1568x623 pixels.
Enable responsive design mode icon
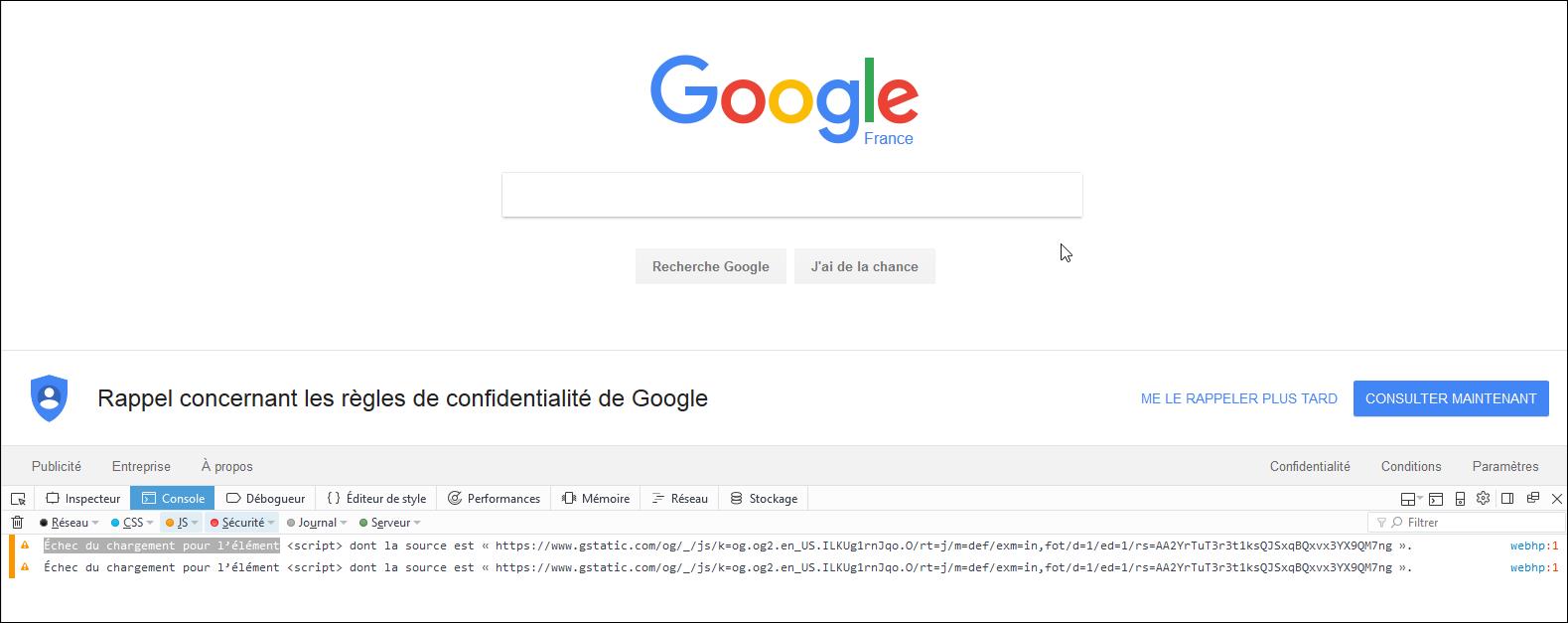point(1460,499)
